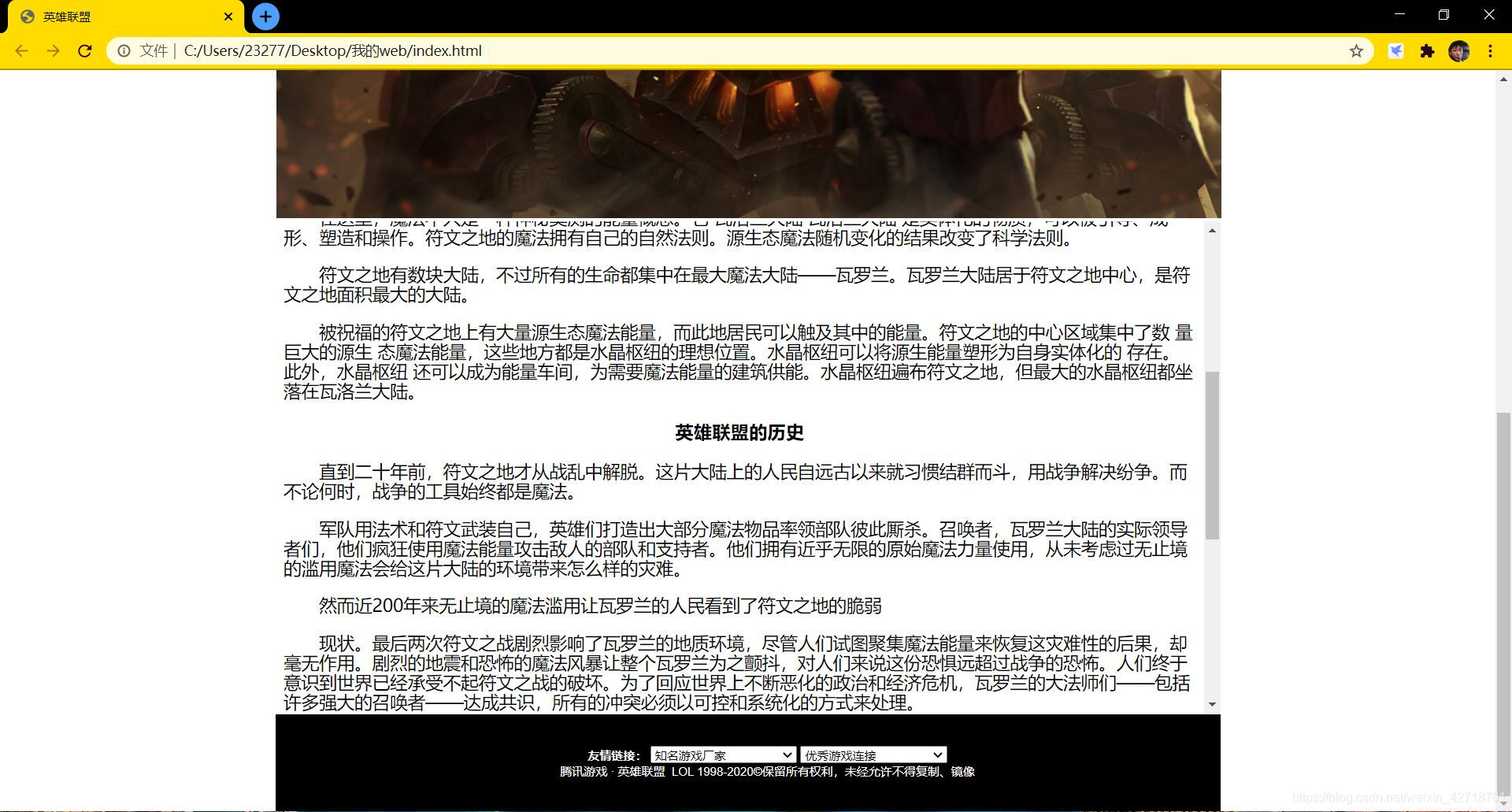Click the browser back arrow
The height and width of the screenshot is (812, 1512).
(x=21, y=51)
